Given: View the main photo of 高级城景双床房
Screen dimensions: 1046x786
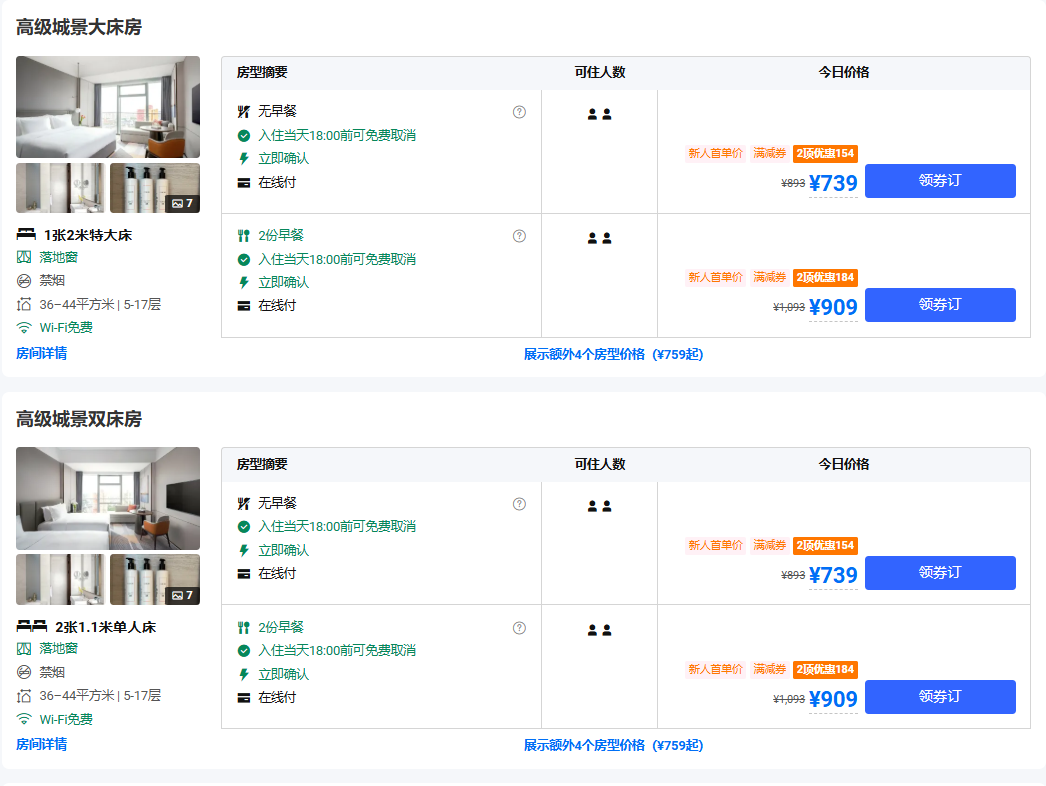Looking at the screenshot, I should pyautogui.click(x=108, y=498).
